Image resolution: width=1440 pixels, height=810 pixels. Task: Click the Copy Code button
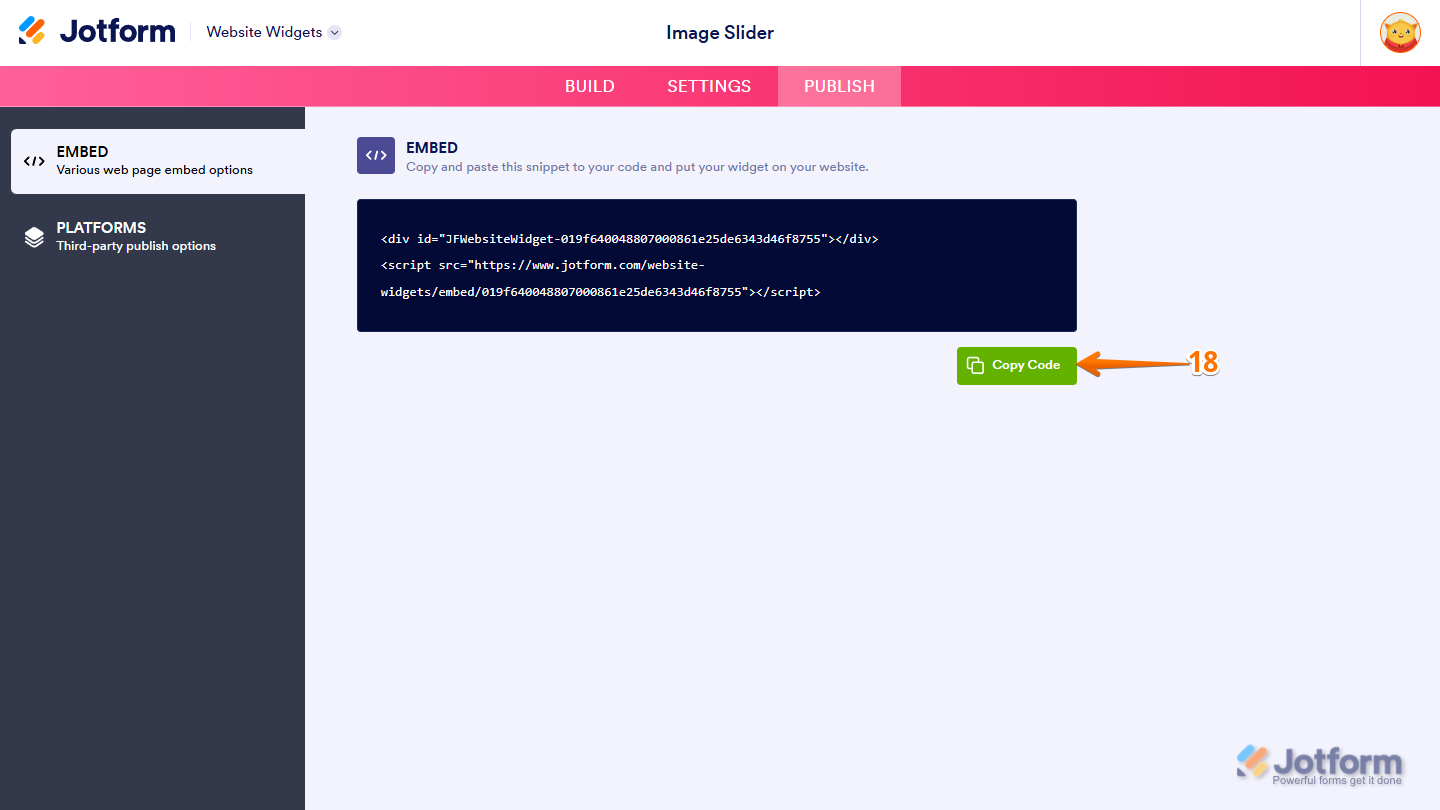(1017, 366)
